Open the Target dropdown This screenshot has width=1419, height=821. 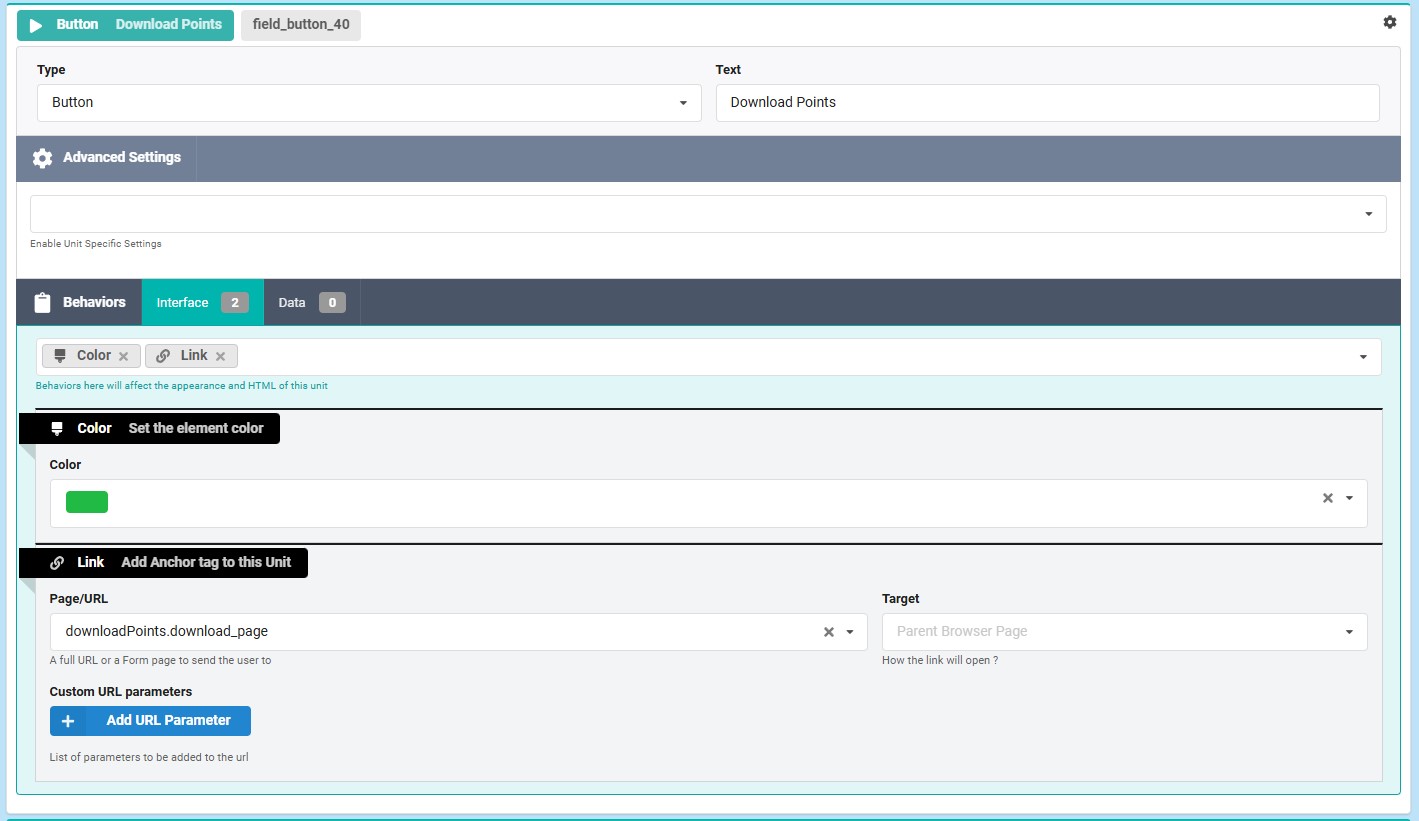click(1124, 632)
